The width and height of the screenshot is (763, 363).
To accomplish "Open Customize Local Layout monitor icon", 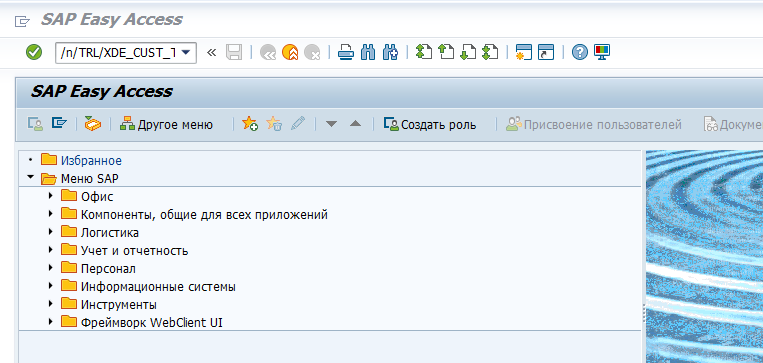I will 602,52.
